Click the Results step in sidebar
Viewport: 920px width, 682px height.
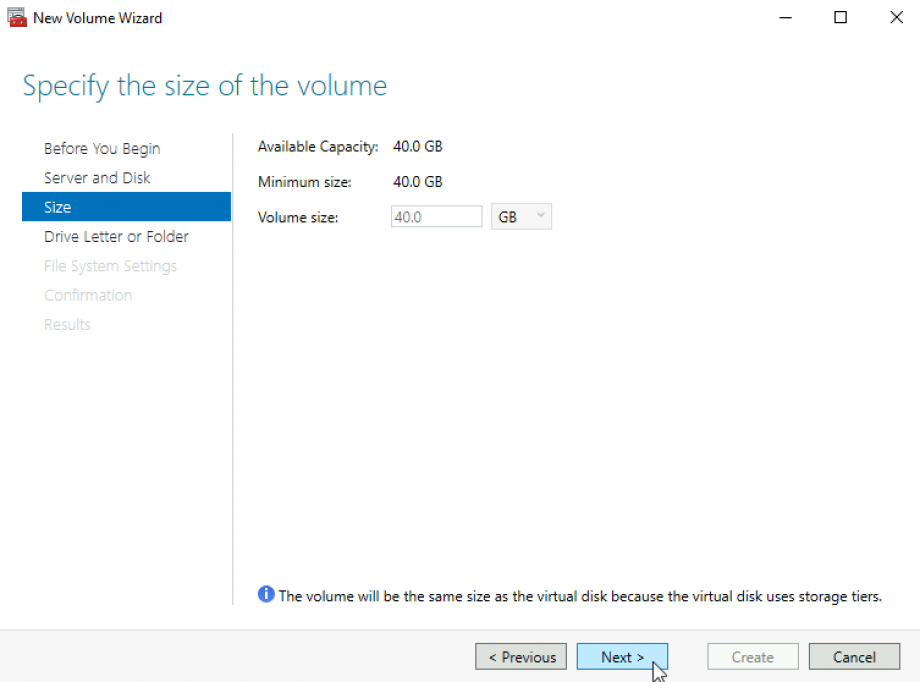click(67, 325)
